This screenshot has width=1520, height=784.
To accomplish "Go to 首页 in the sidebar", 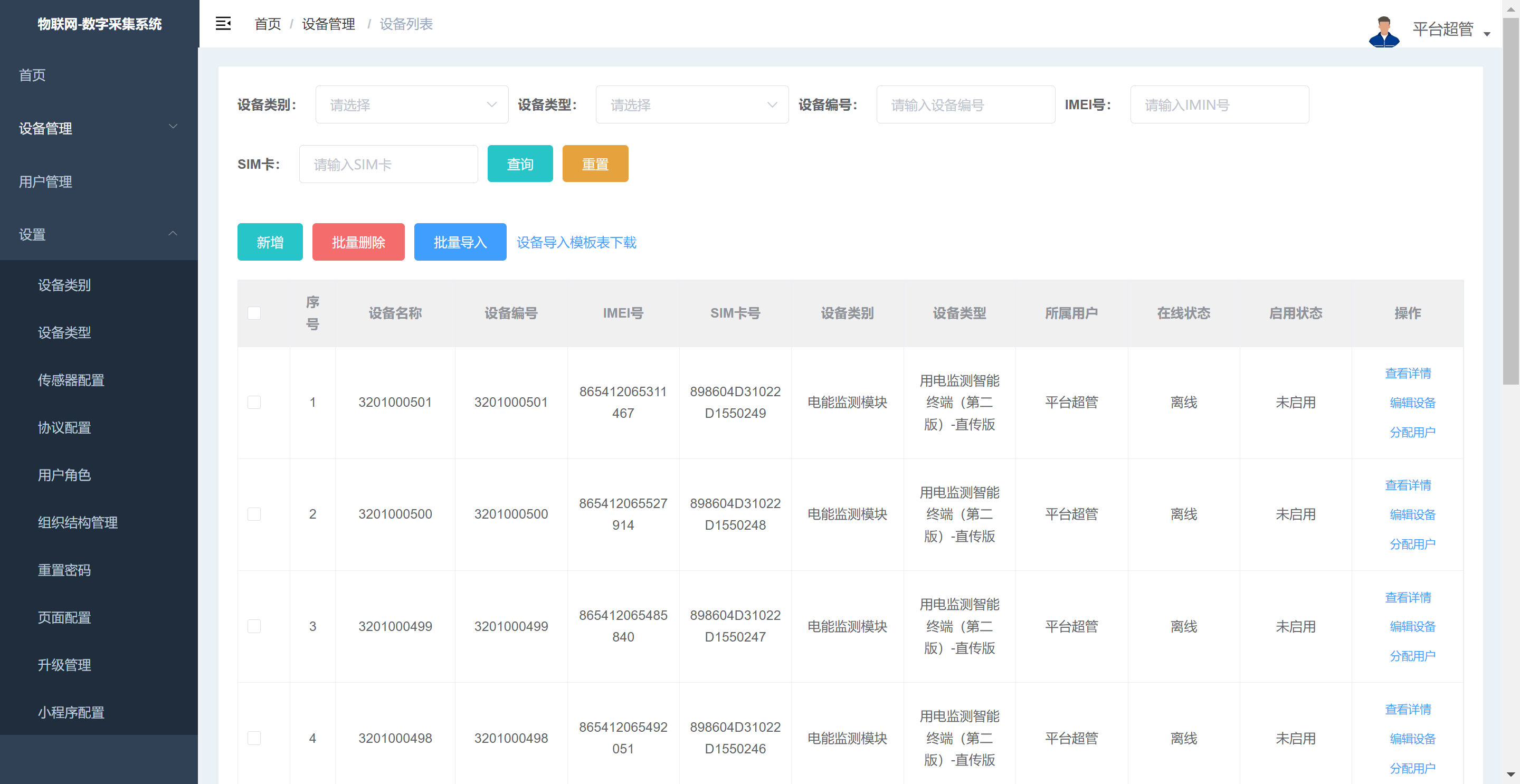I will pyautogui.click(x=99, y=75).
